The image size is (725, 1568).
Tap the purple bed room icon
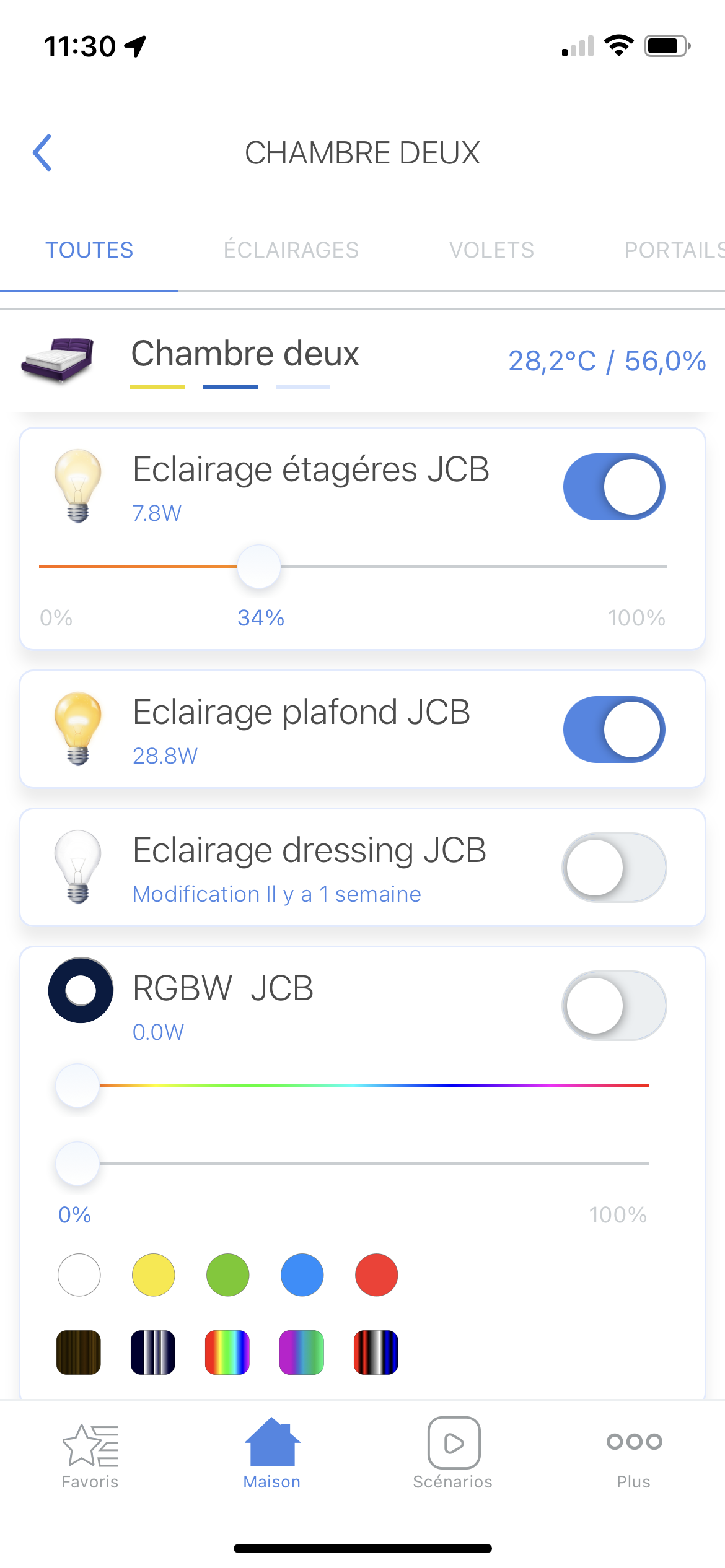click(58, 360)
